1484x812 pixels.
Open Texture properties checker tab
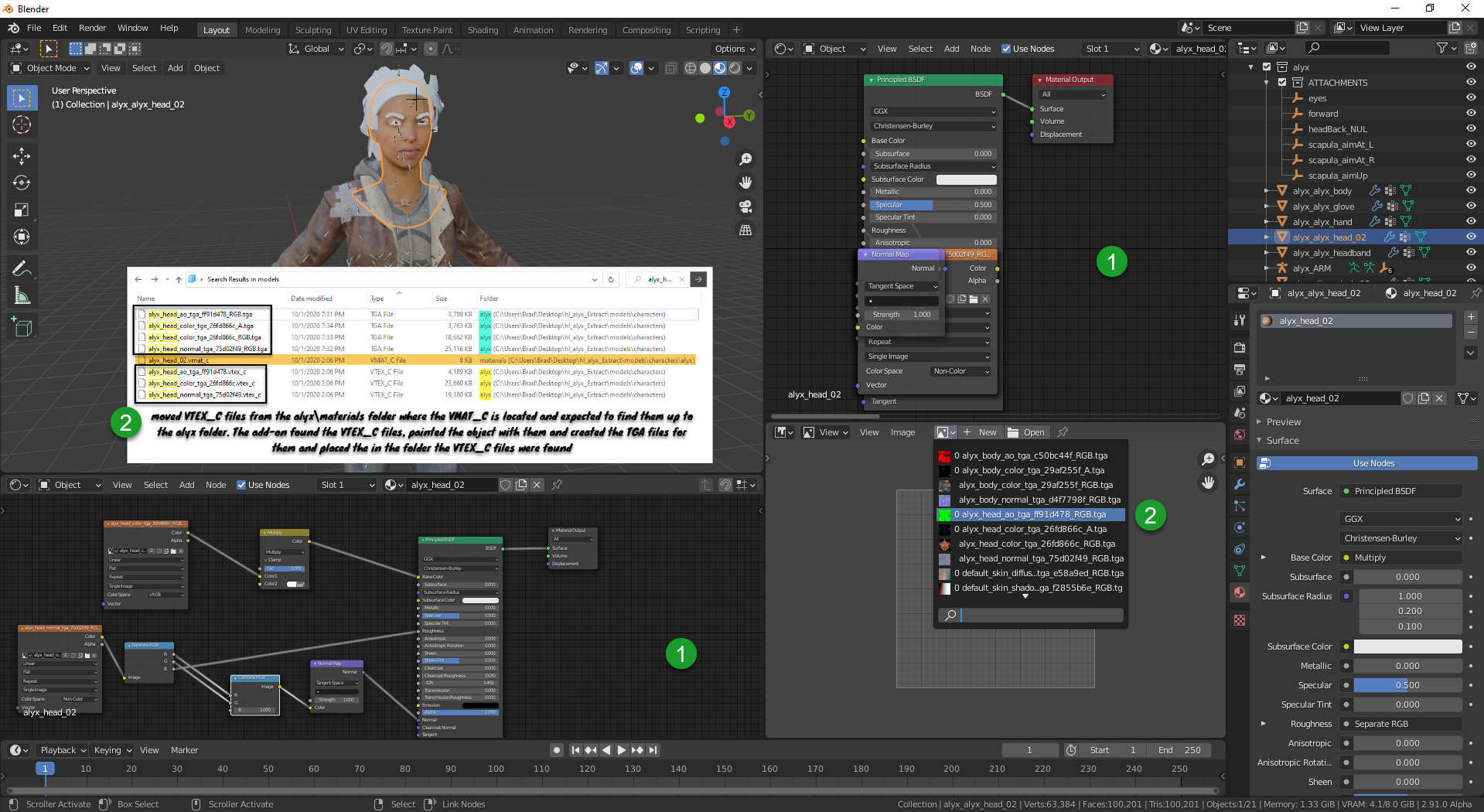(1240, 620)
